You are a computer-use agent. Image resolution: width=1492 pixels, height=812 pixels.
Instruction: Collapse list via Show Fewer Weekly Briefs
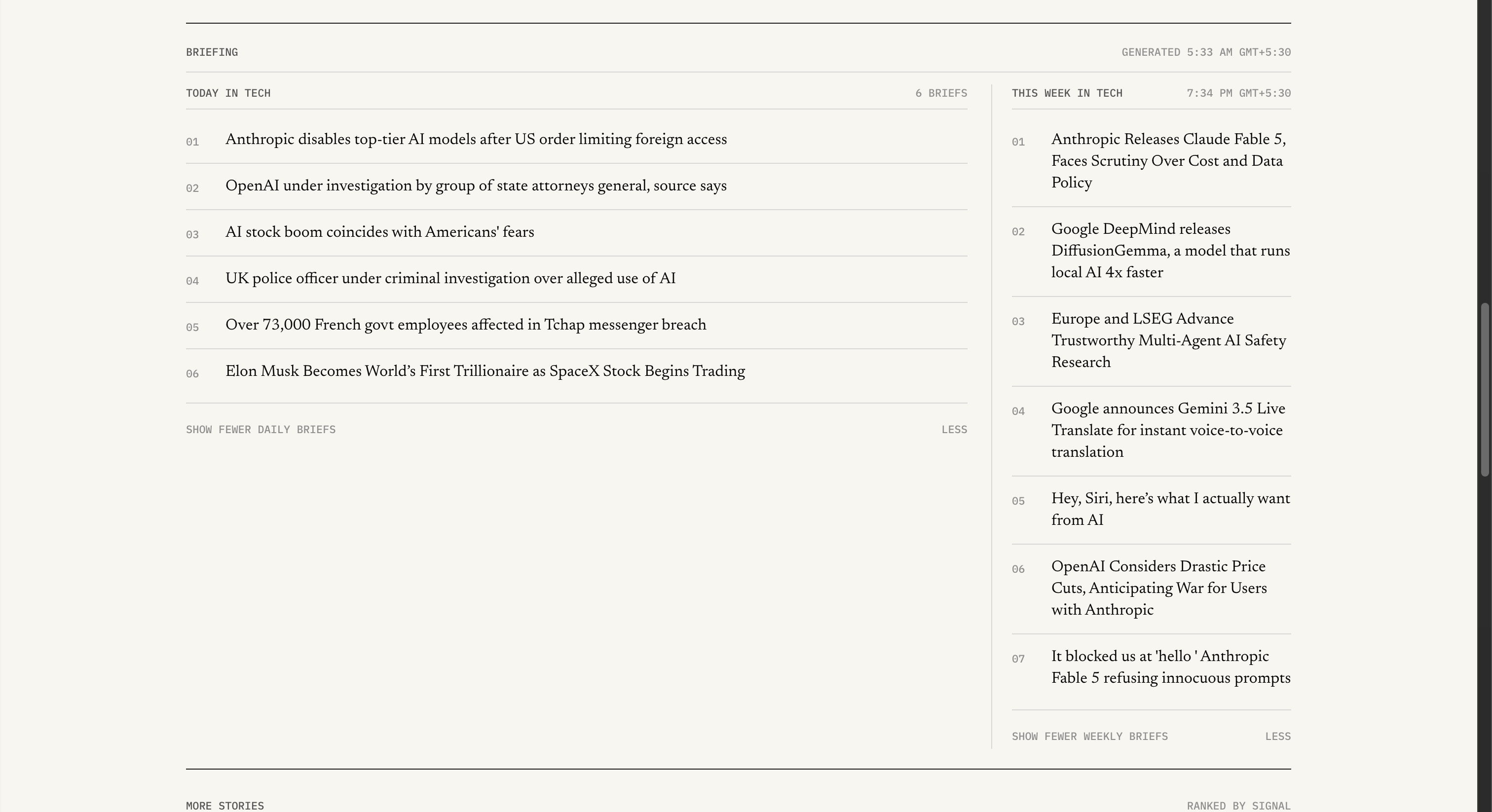(1089, 737)
